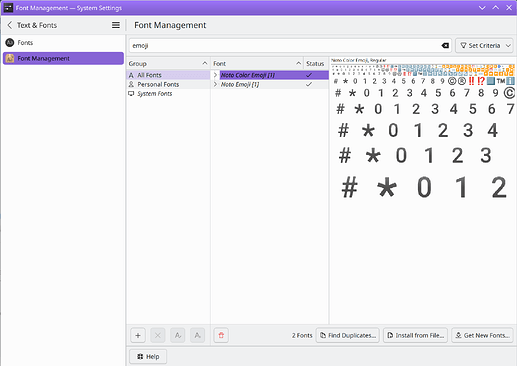
Task: Click in the emoji search field
Action: point(285,46)
